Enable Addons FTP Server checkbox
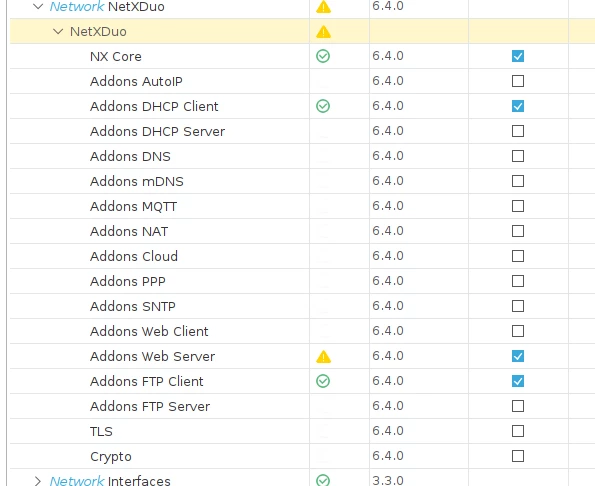The image size is (595, 486). (518, 406)
